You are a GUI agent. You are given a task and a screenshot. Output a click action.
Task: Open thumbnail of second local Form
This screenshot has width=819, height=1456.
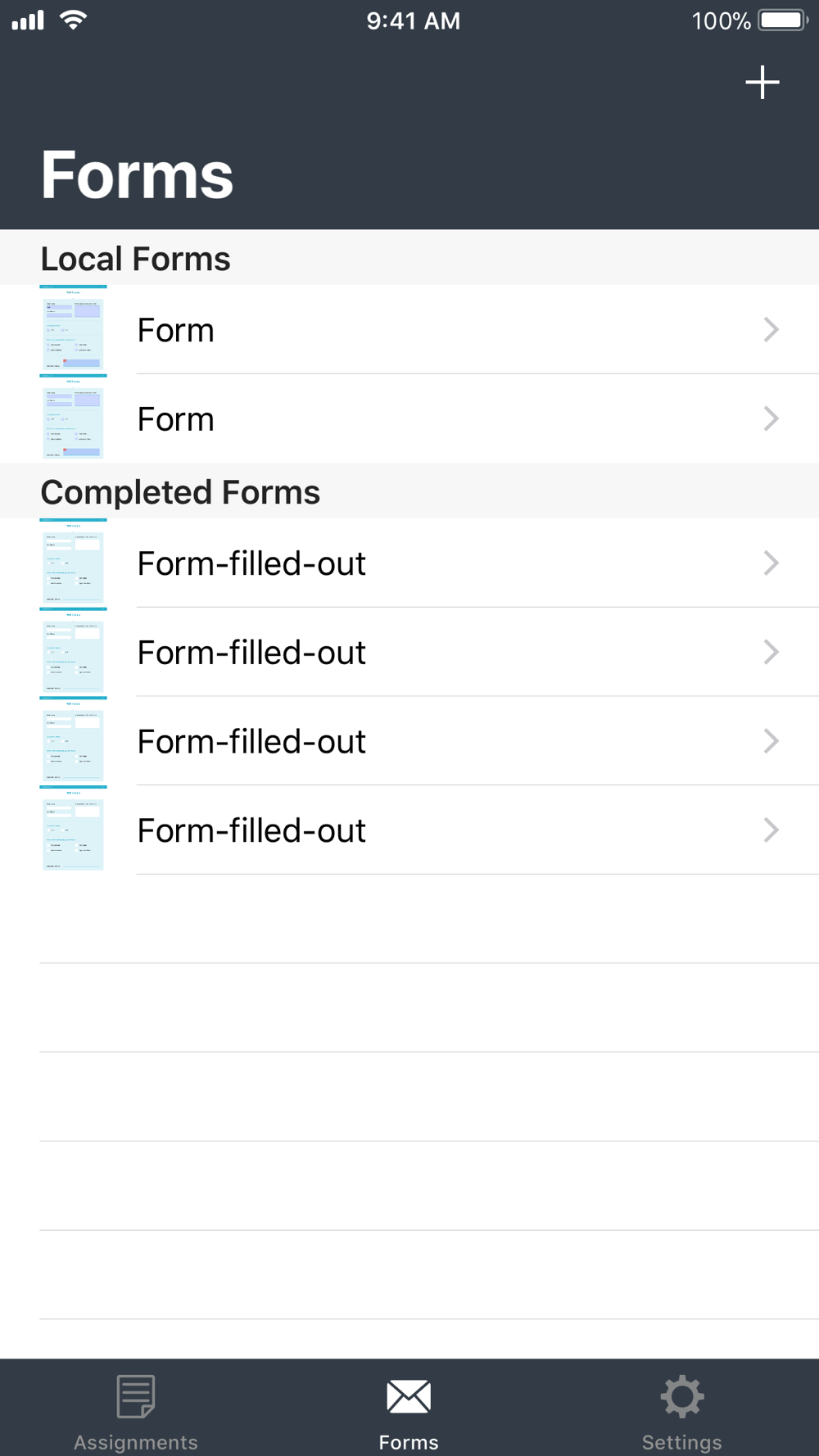(x=73, y=418)
